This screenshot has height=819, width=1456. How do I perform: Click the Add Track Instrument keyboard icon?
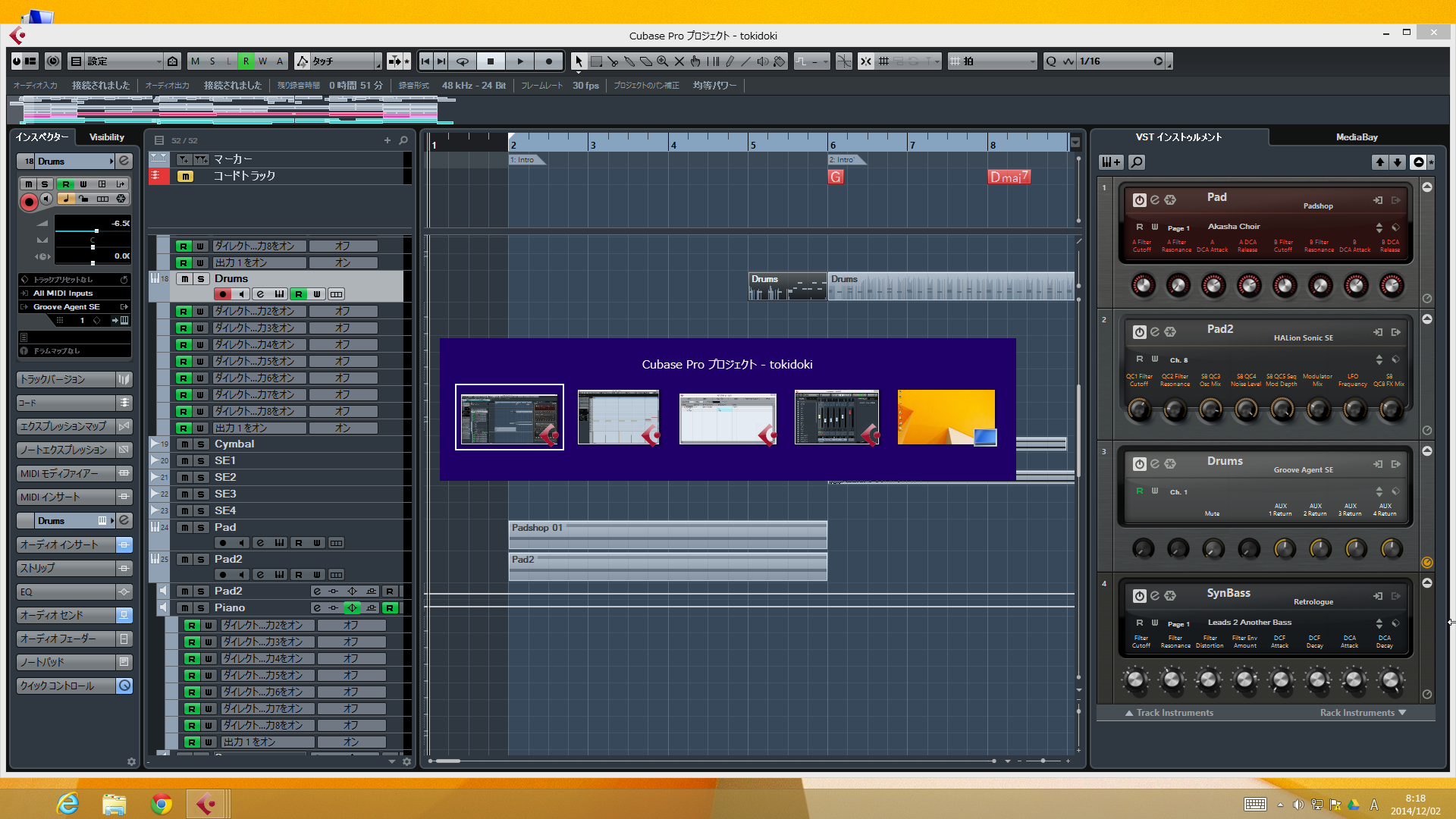pos(1110,162)
